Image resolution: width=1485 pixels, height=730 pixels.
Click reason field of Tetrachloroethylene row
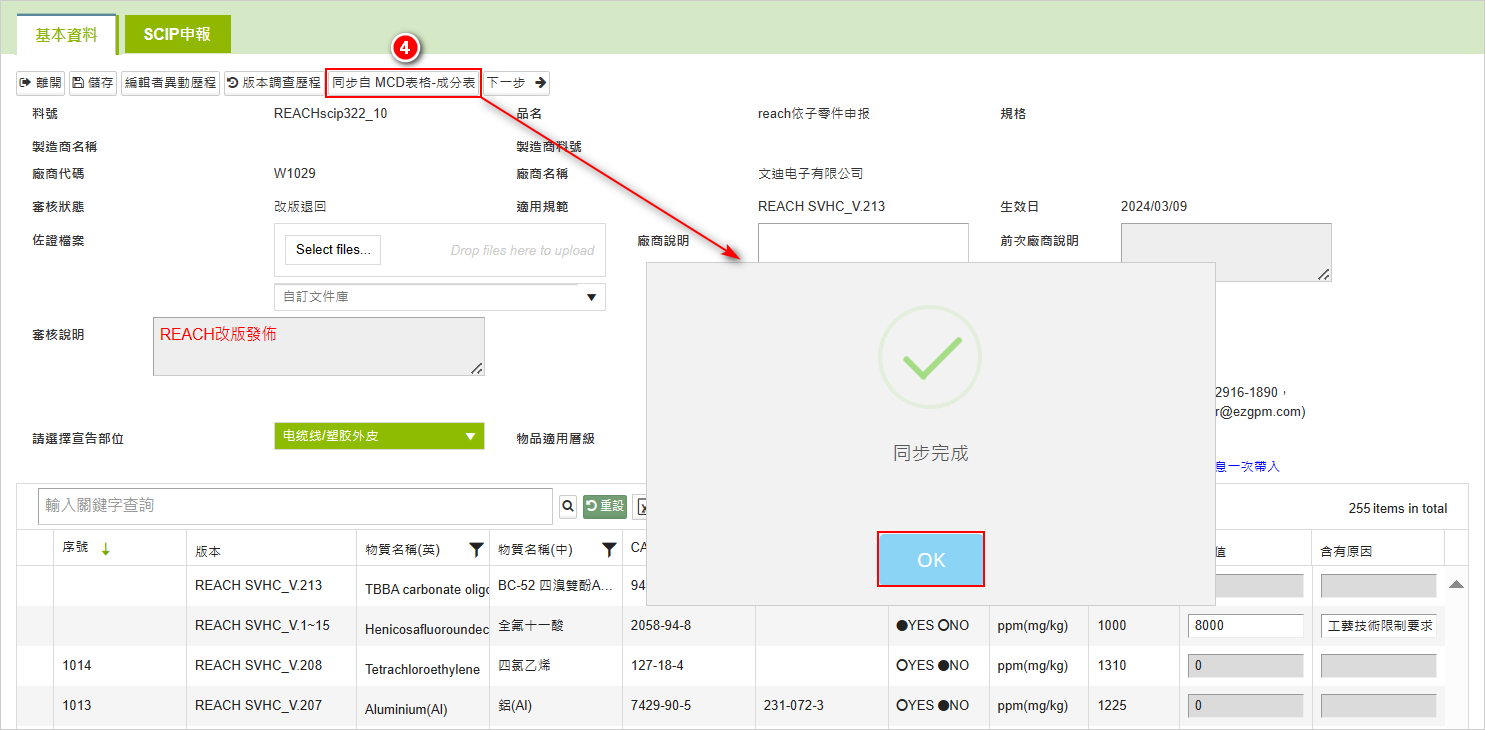(x=1379, y=666)
